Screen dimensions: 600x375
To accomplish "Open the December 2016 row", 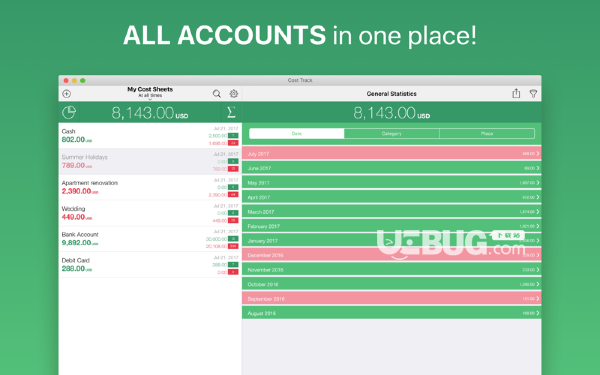I will pos(391,255).
